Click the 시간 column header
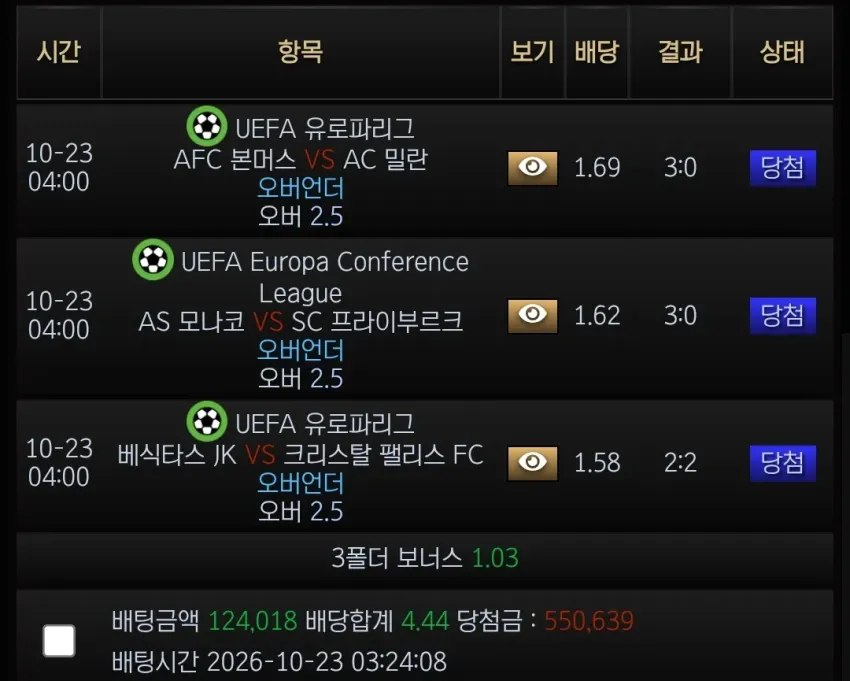850x681 pixels. point(59,52)
